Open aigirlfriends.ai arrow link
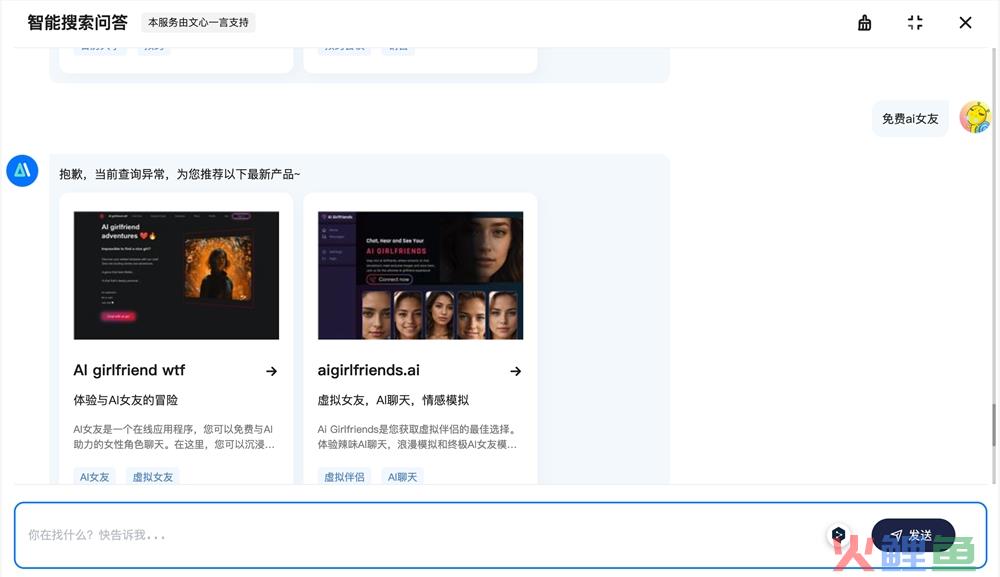Screen dimensions: 1000x577 click(x=515, y=371)
